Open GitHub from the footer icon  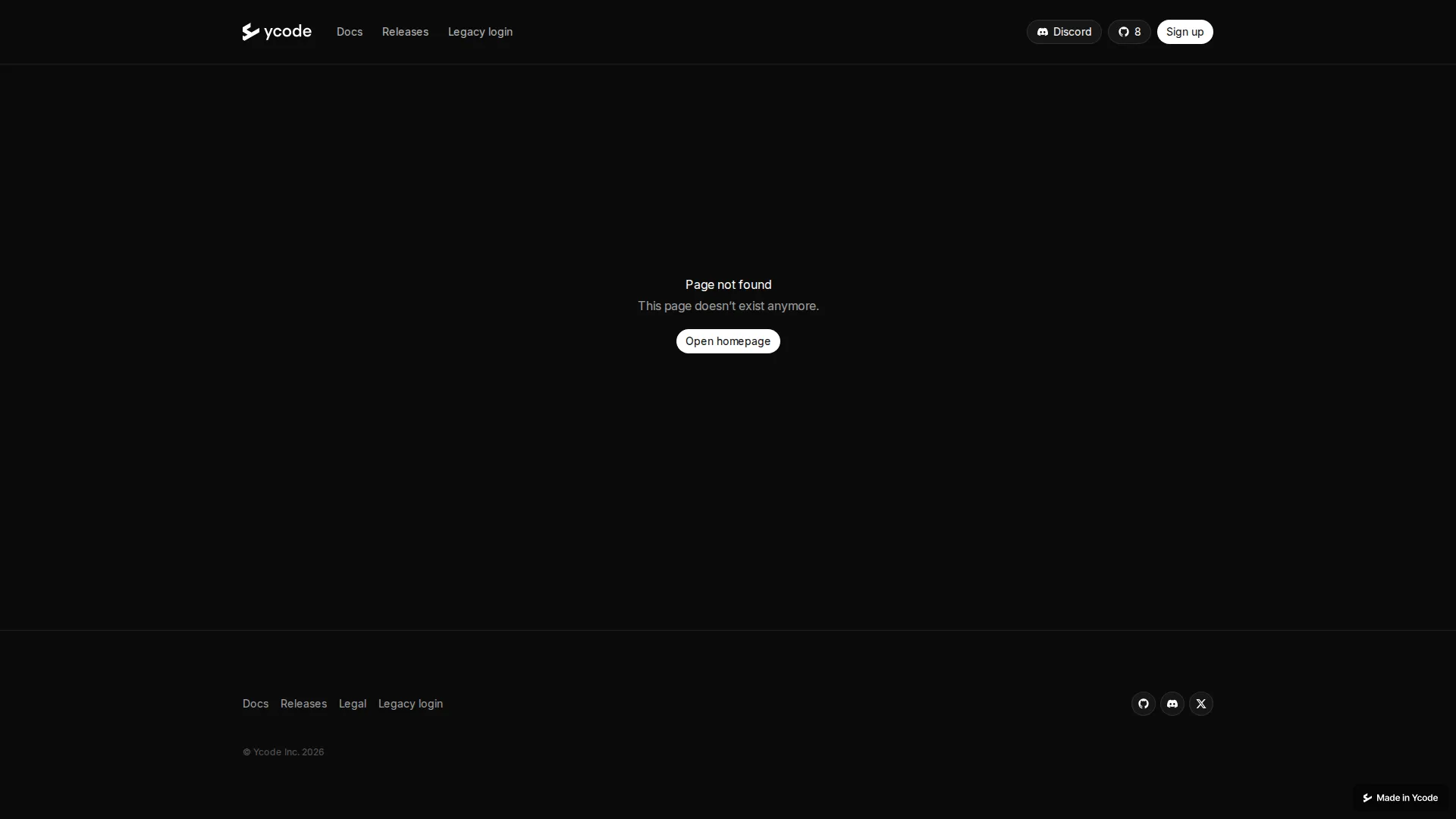tap(1143, 704)
